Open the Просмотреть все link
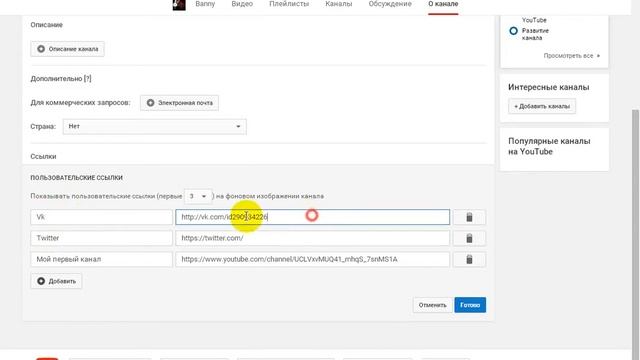 [x=571, y=56]
